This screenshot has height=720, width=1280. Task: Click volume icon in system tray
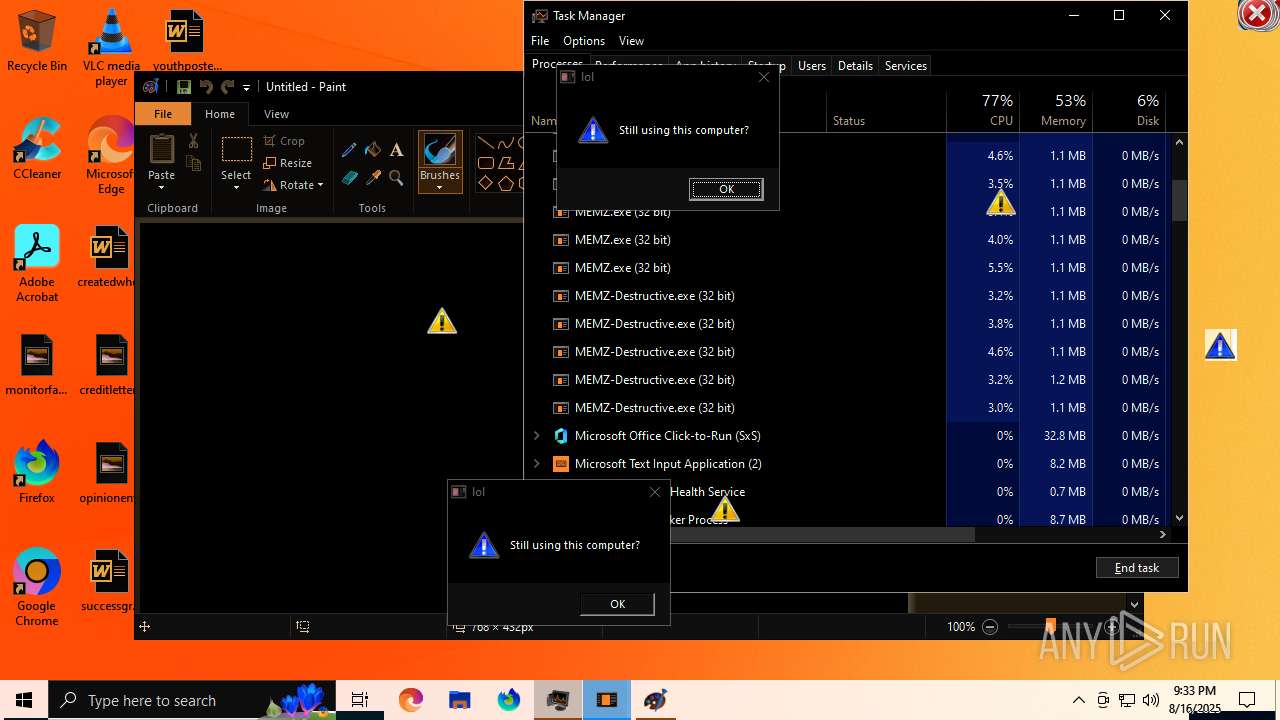1150,700
